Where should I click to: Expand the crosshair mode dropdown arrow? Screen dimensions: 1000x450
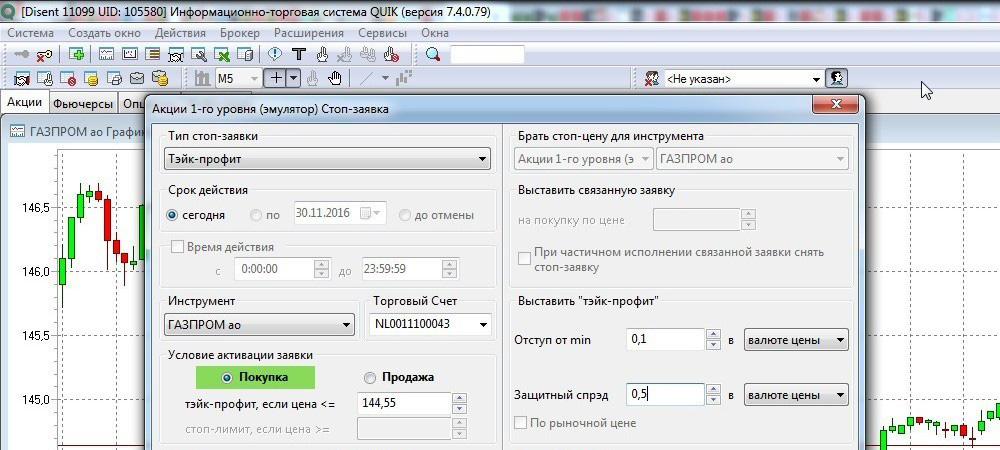pyautogui.click(x=293, y=78)
